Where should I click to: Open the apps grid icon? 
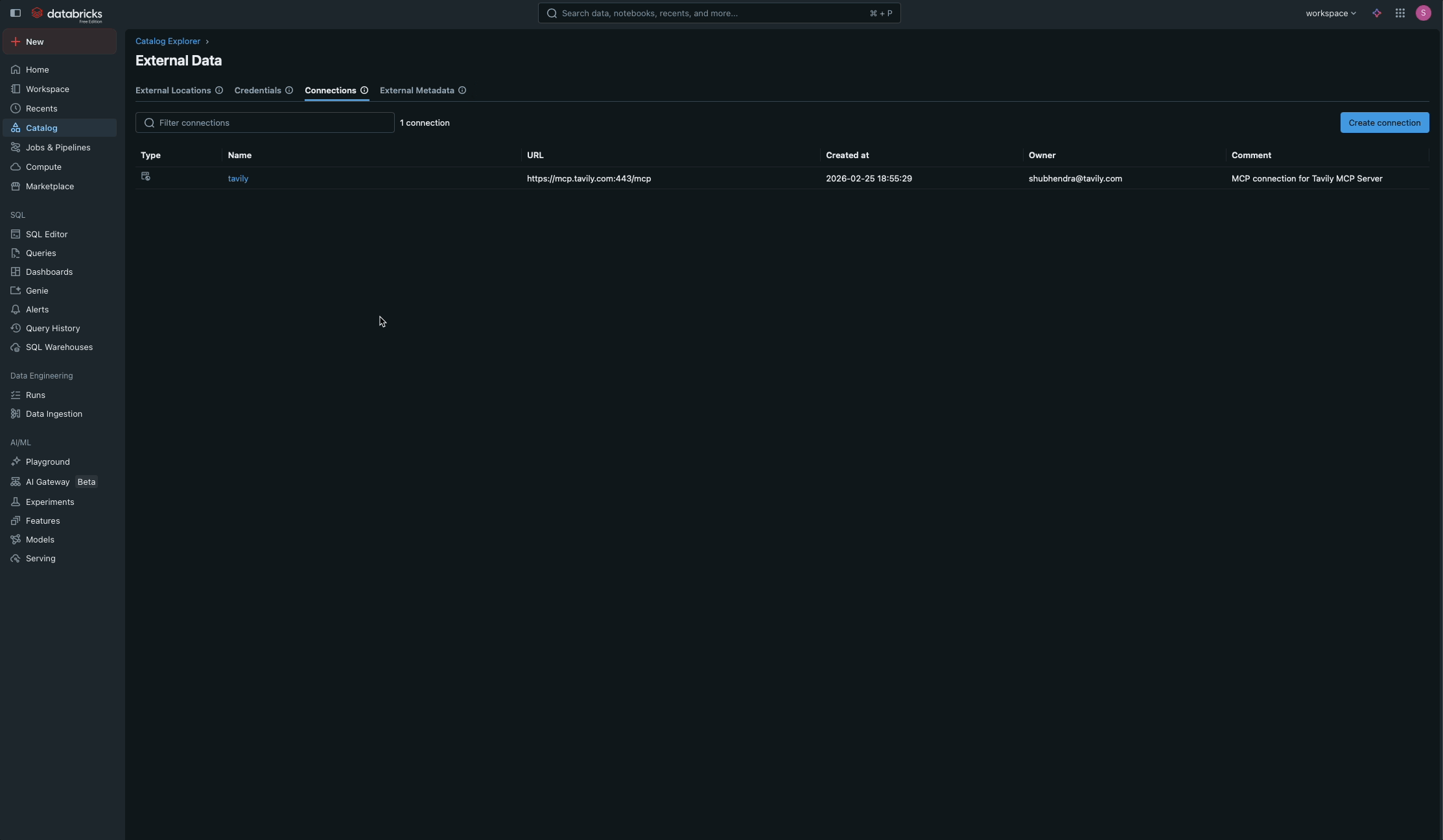tap(1400, 13)
